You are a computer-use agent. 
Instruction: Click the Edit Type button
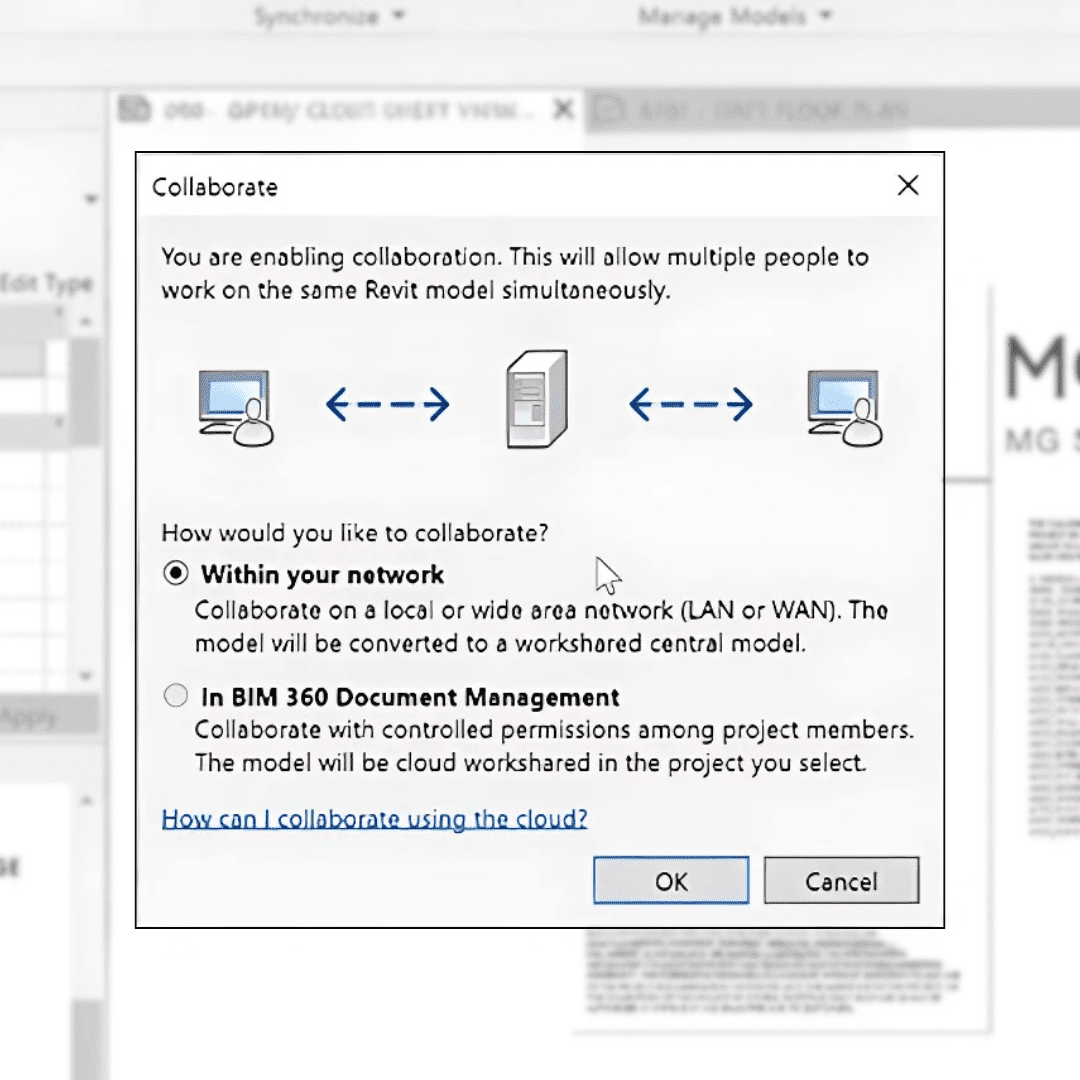tap(46, 284)
